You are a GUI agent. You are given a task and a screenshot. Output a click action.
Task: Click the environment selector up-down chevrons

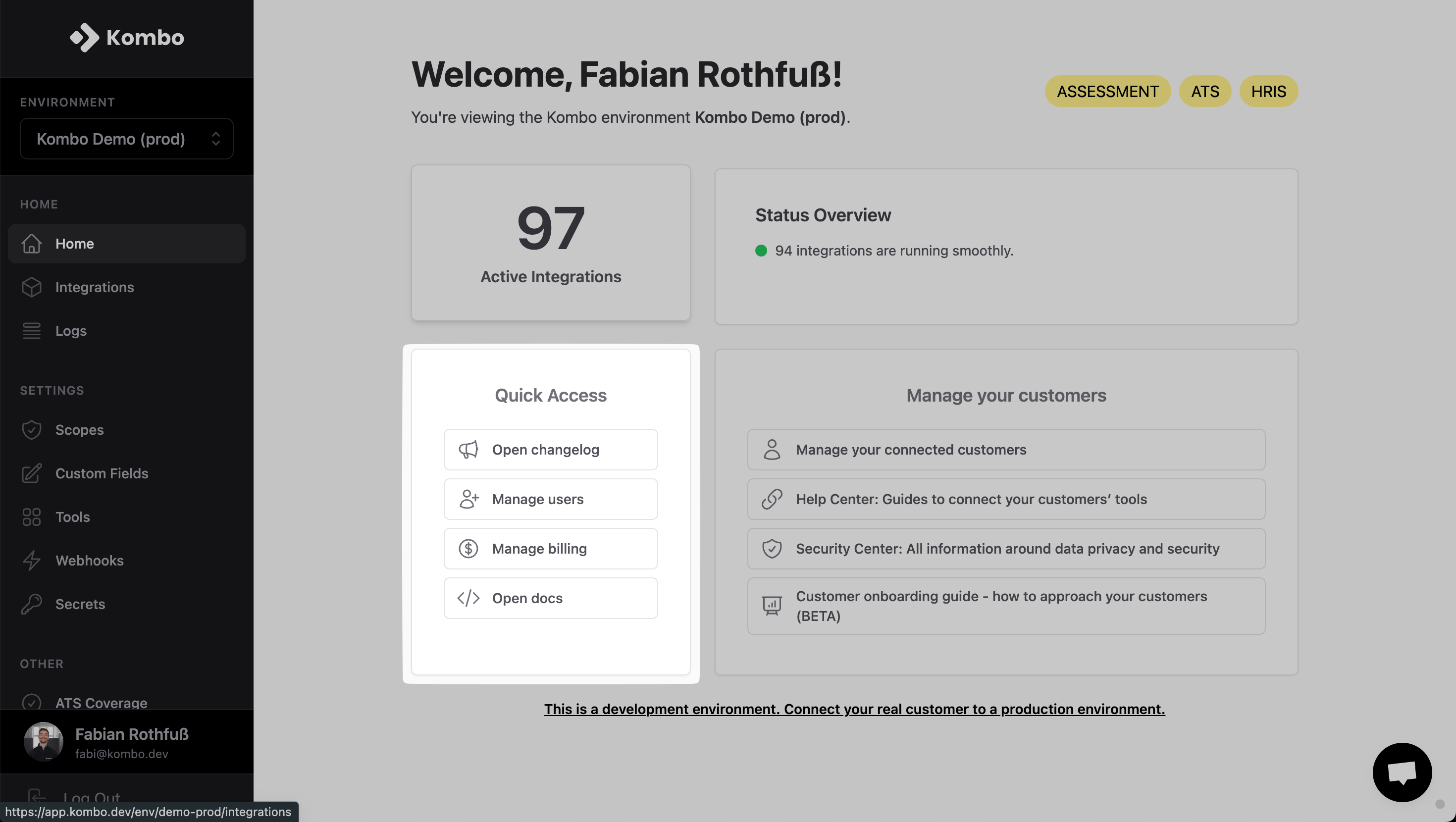[x=215, y=139]
